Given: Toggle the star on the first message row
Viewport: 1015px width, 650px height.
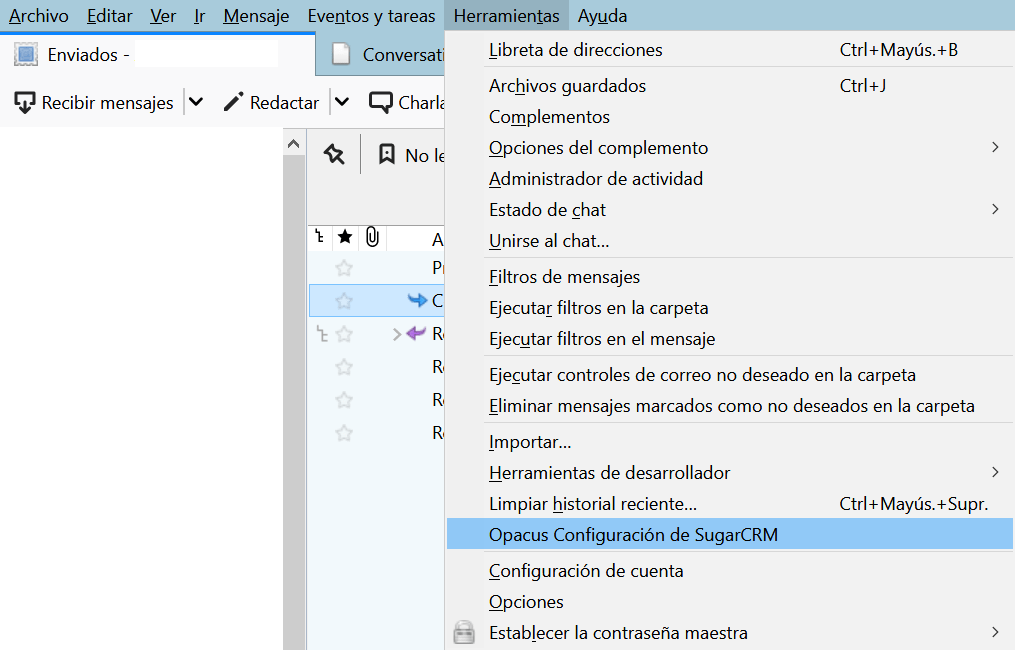Looking at the screenshot, I should pos(344,268).
